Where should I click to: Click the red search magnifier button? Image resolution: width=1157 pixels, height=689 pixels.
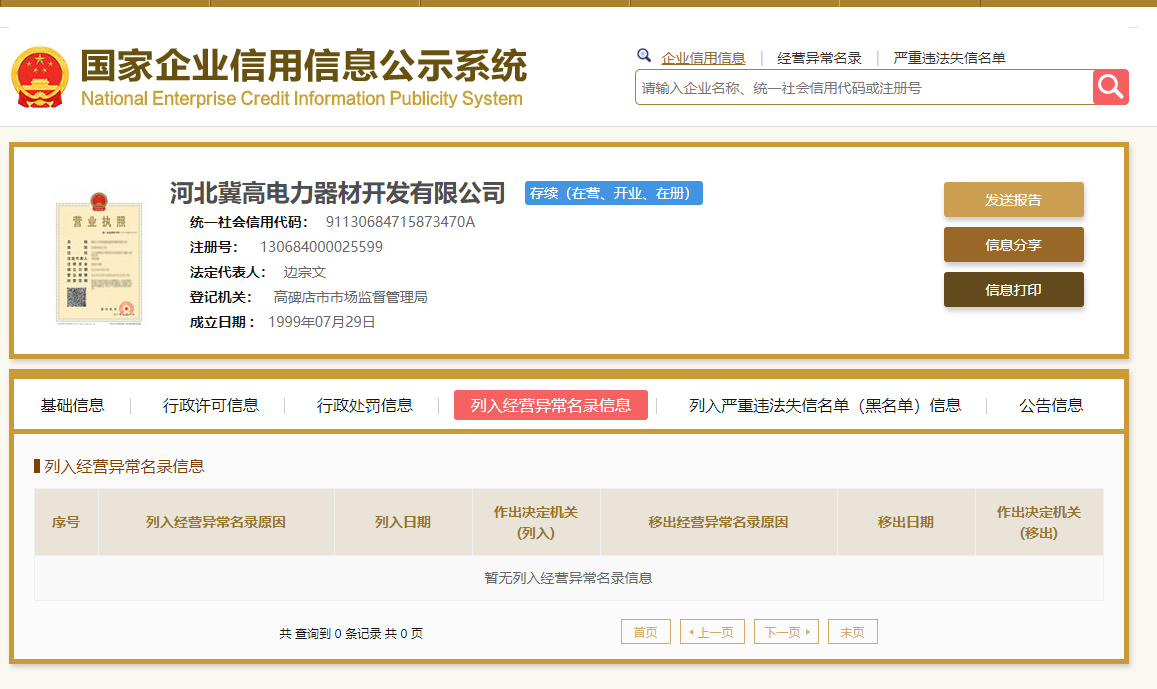pos(1111,87)
